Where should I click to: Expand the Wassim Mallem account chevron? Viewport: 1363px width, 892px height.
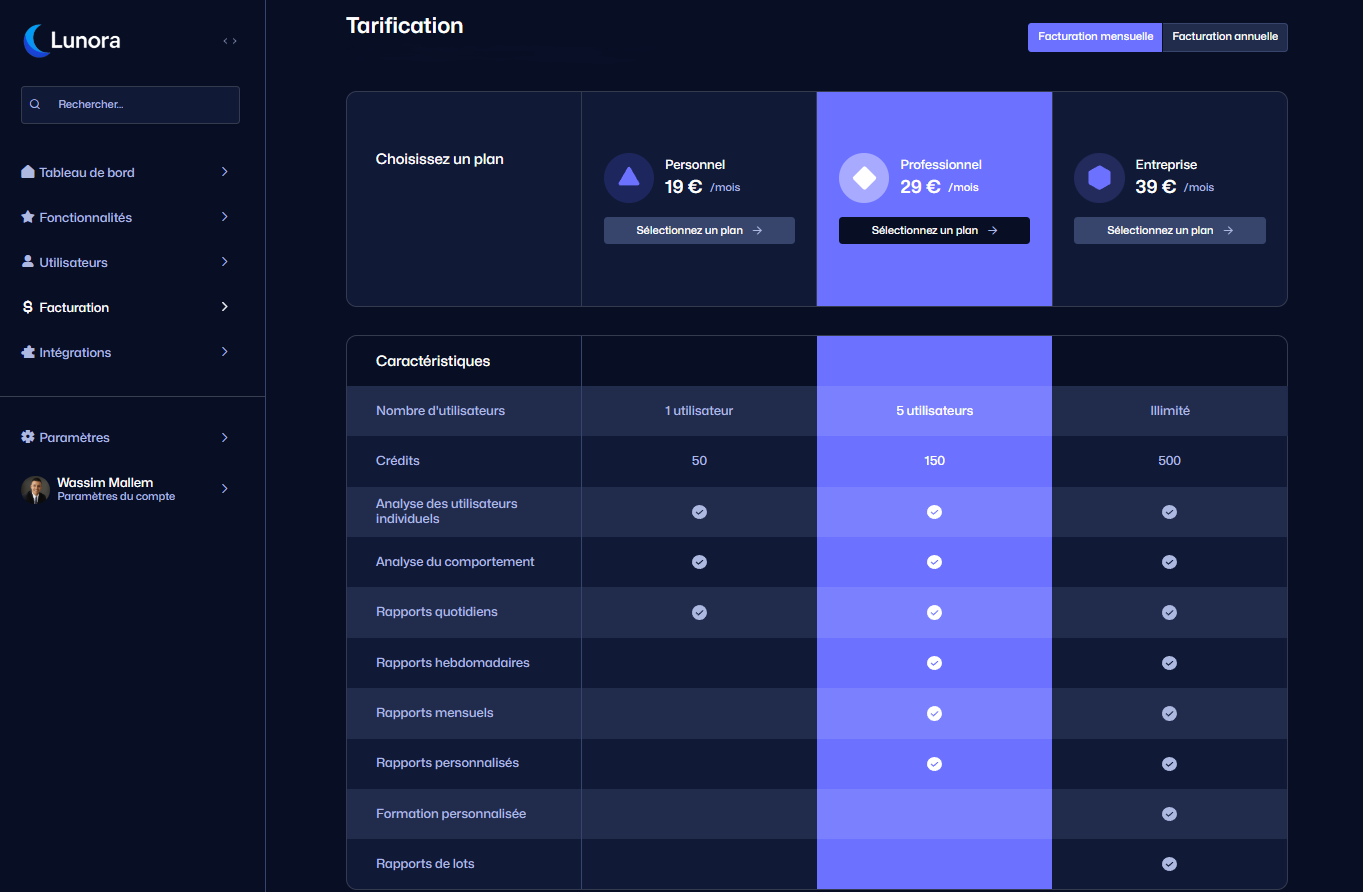pos(224,489)
